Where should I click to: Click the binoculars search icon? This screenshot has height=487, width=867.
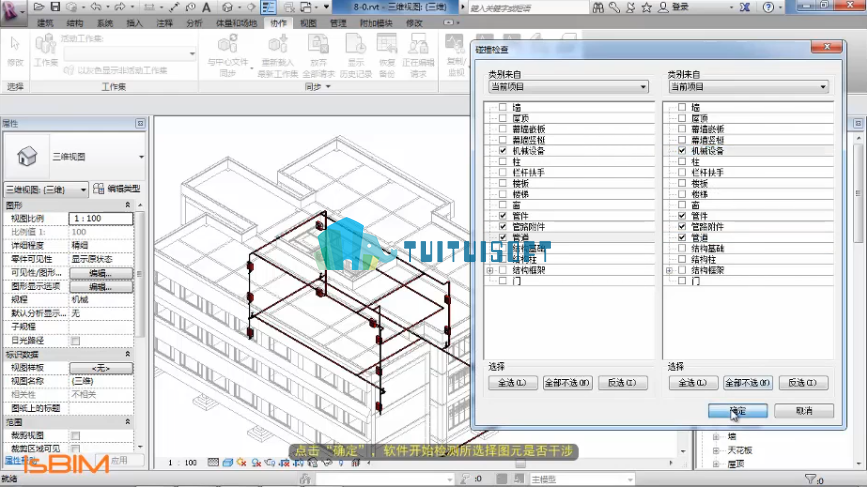click(x=598, y=7)
